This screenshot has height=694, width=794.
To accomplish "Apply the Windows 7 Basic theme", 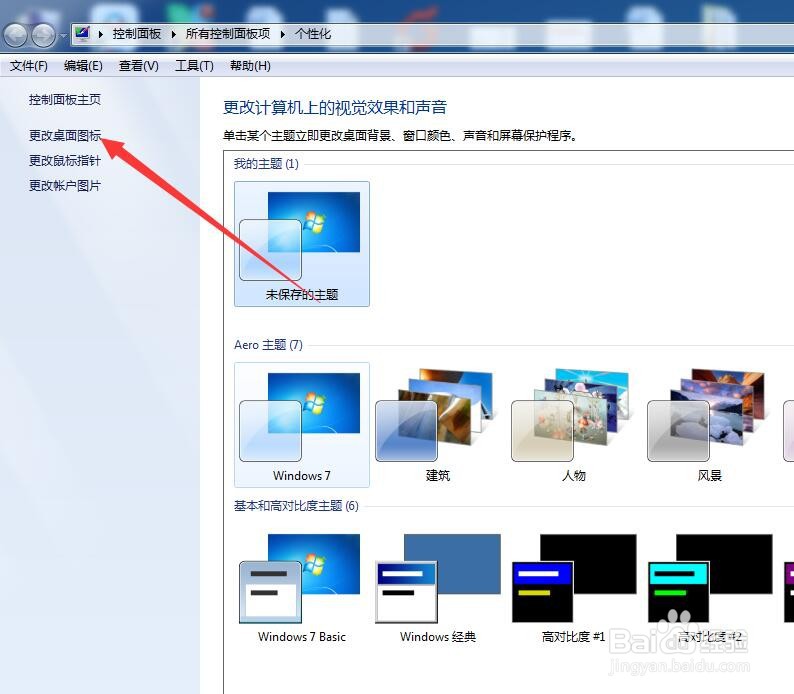I will 302,588.
